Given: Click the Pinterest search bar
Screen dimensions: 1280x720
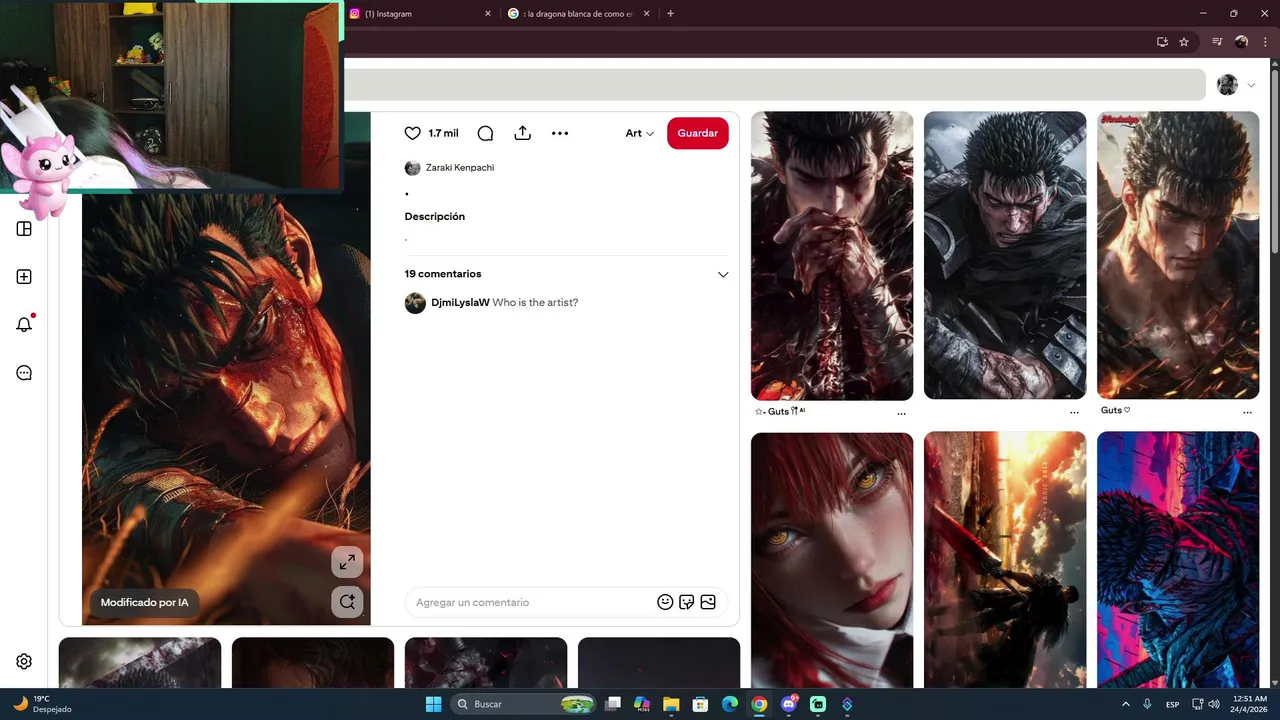Looking at the screenshot, I should click(x=775, y=84).
